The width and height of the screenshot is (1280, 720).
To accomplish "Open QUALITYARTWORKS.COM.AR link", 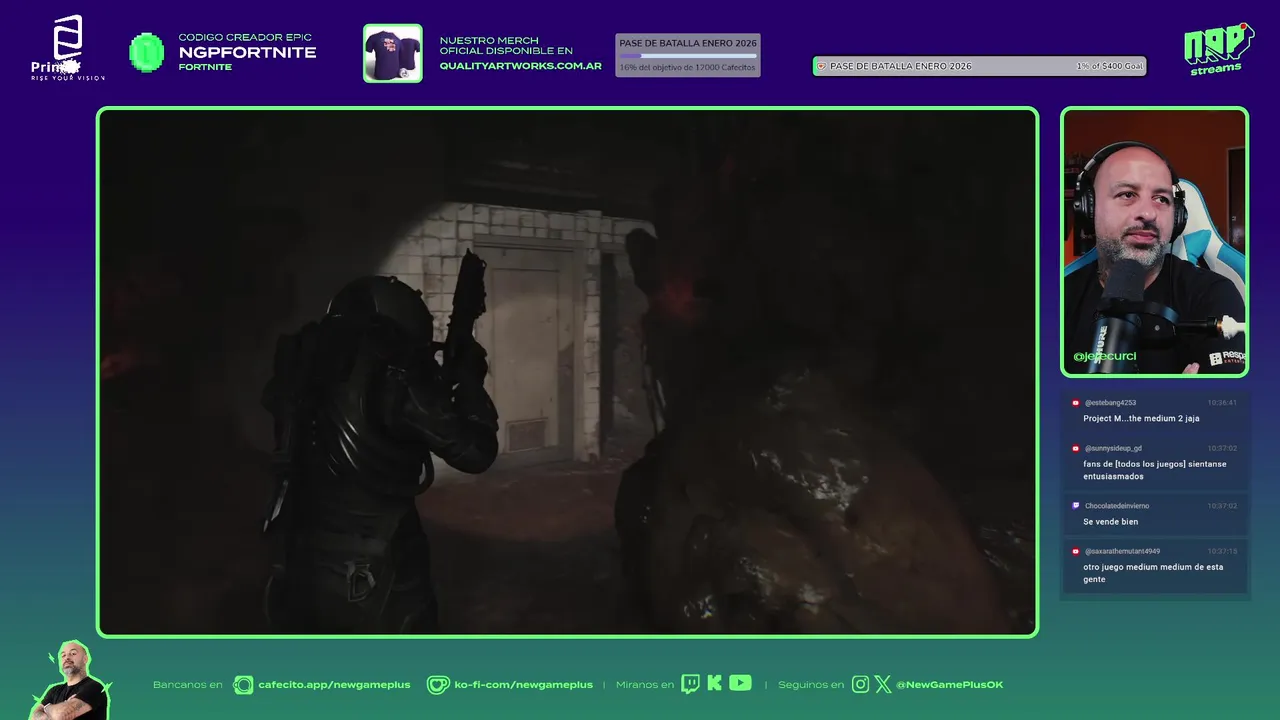I will [520, 66].
